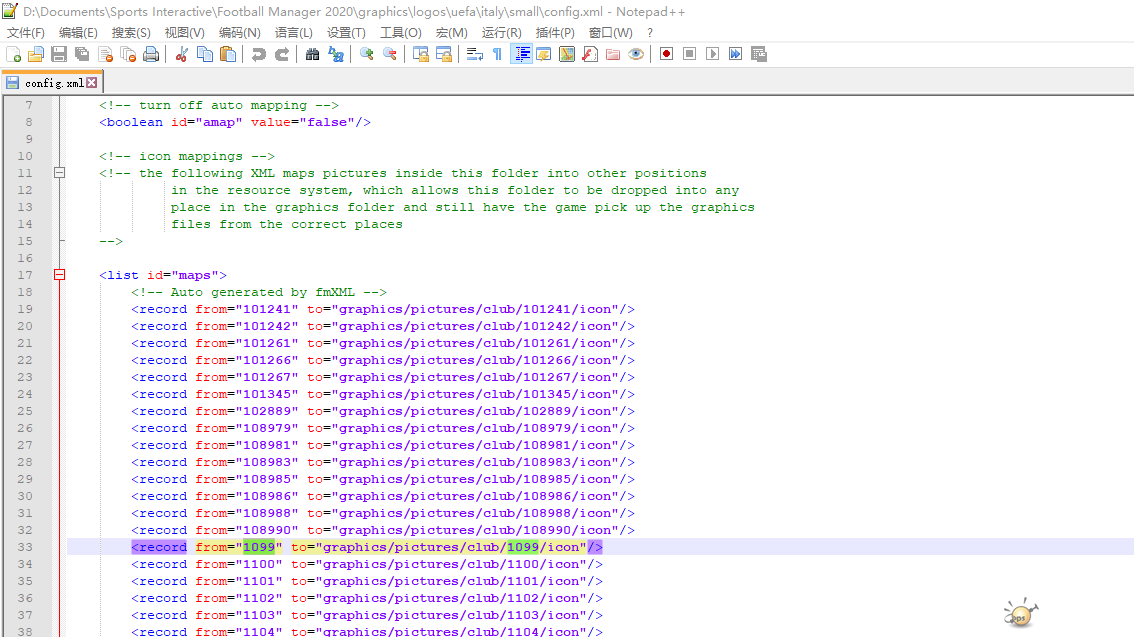Image resolution: width=1134 pixels, height=637 pixels.
Task: Open the 搜索(S) menu
Action: (131, 33)
